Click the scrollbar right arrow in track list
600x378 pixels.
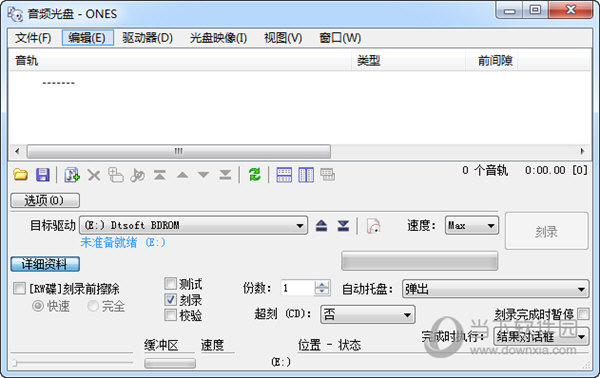[x=582, y=151]
